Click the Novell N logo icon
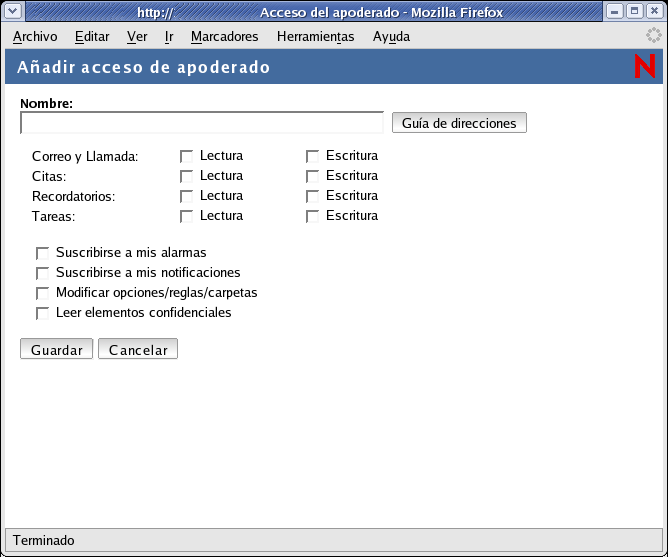Screen dimensions: 668x557 click(645, 67)
